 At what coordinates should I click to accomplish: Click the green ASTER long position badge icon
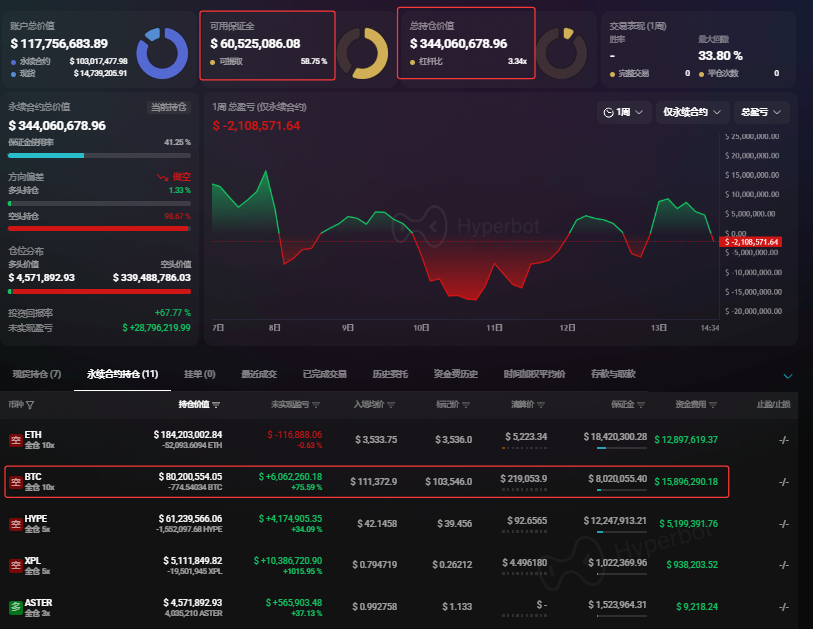coord(15,607)
